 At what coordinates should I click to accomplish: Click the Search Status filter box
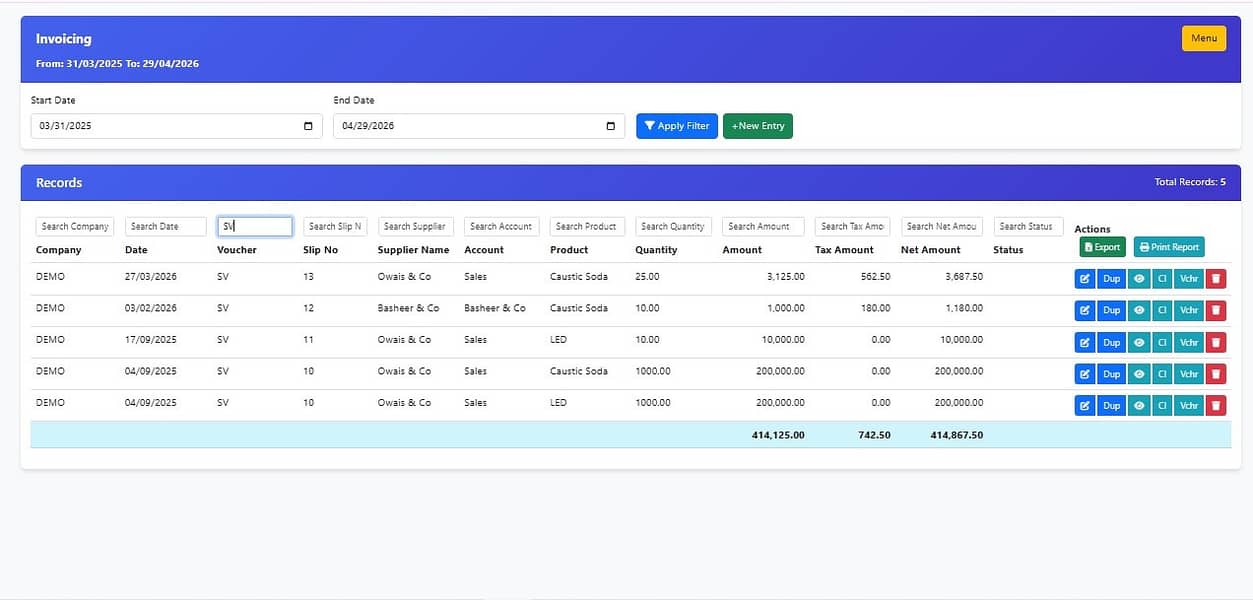[x=1028, y=227]
